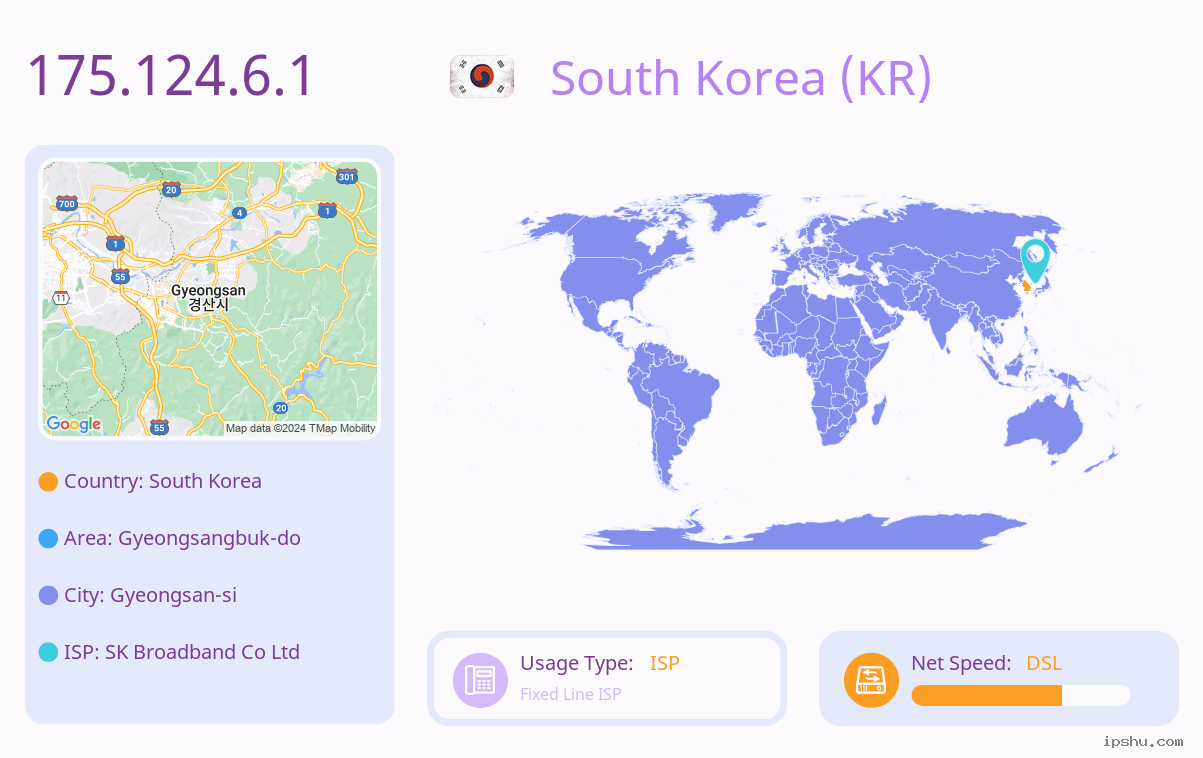Screen dimensions: 1203x758
Task: Click the Area: Gyeongsangbuk-do text
Action: pos(182,539)
